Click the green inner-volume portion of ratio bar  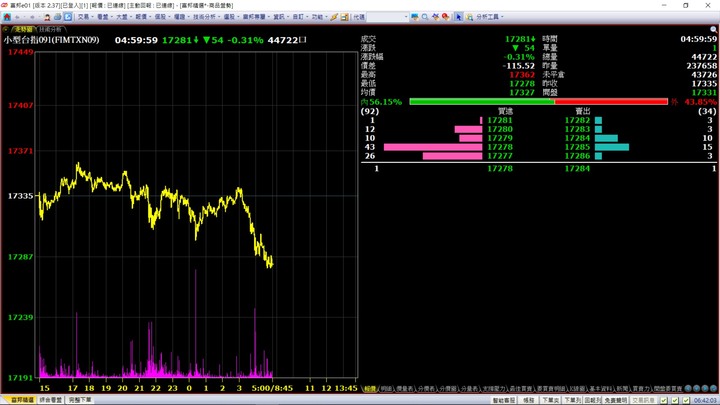482,101
